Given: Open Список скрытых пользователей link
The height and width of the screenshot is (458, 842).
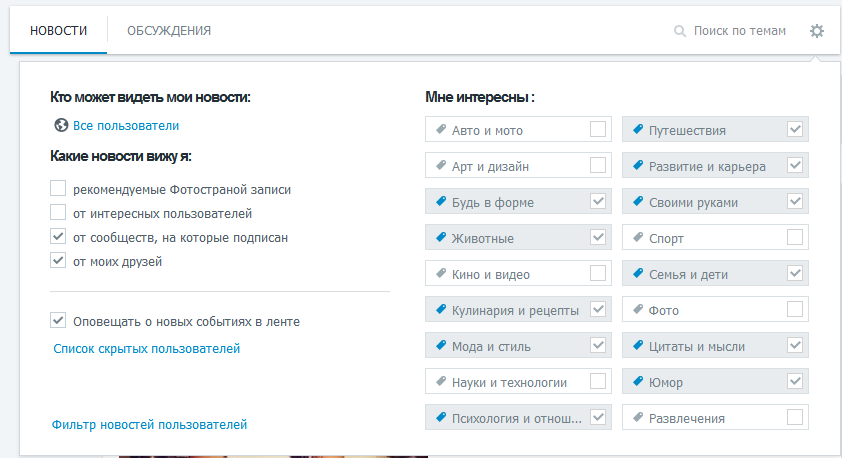Looking at the screenshot, I should coord(147,348).
